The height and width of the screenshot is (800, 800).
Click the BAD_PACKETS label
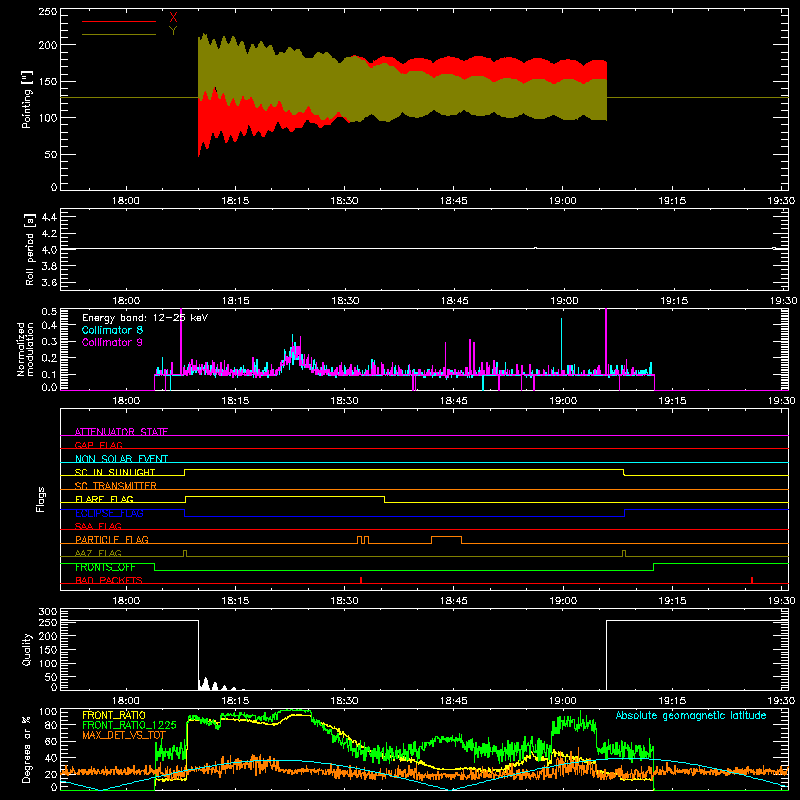pyautogui.click(x=109, y=580)
